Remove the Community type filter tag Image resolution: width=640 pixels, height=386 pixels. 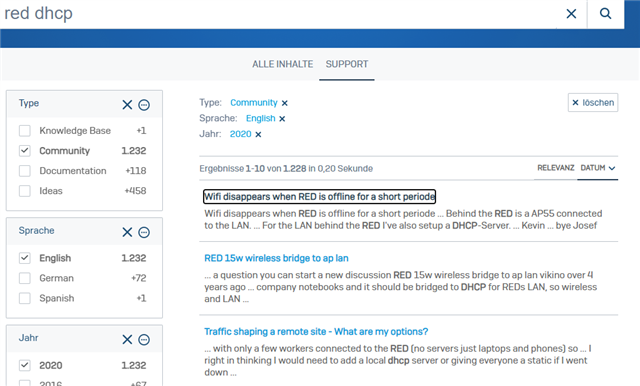[284, 103]
